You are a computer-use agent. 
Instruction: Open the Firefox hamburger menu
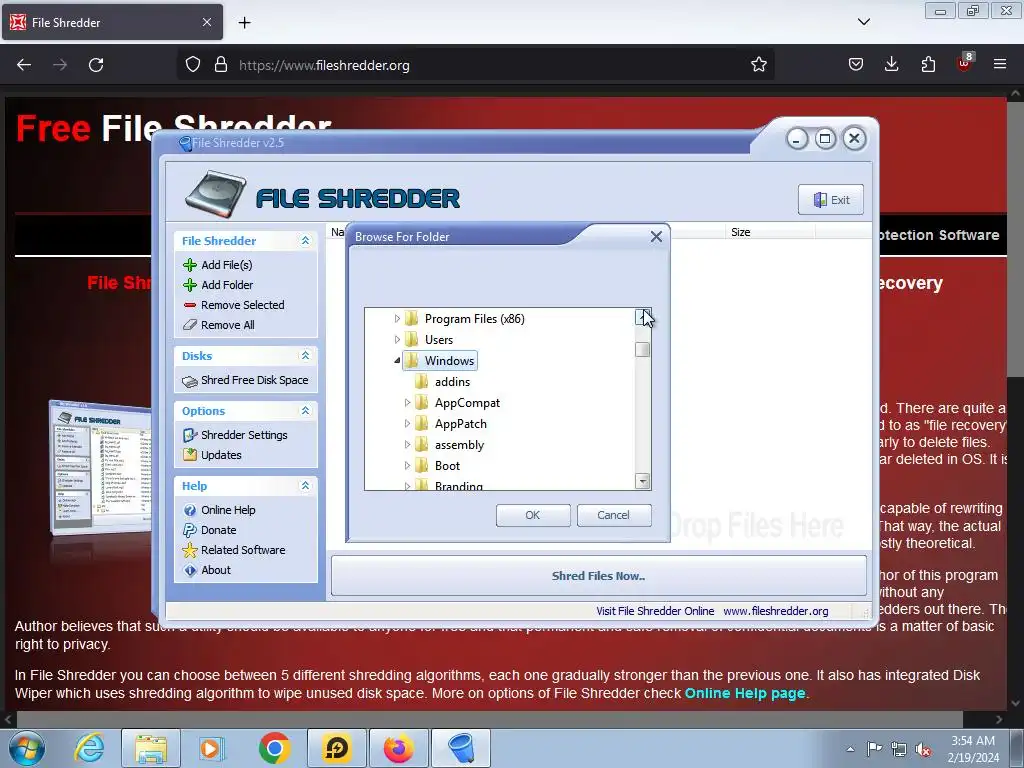[1000, 64]
